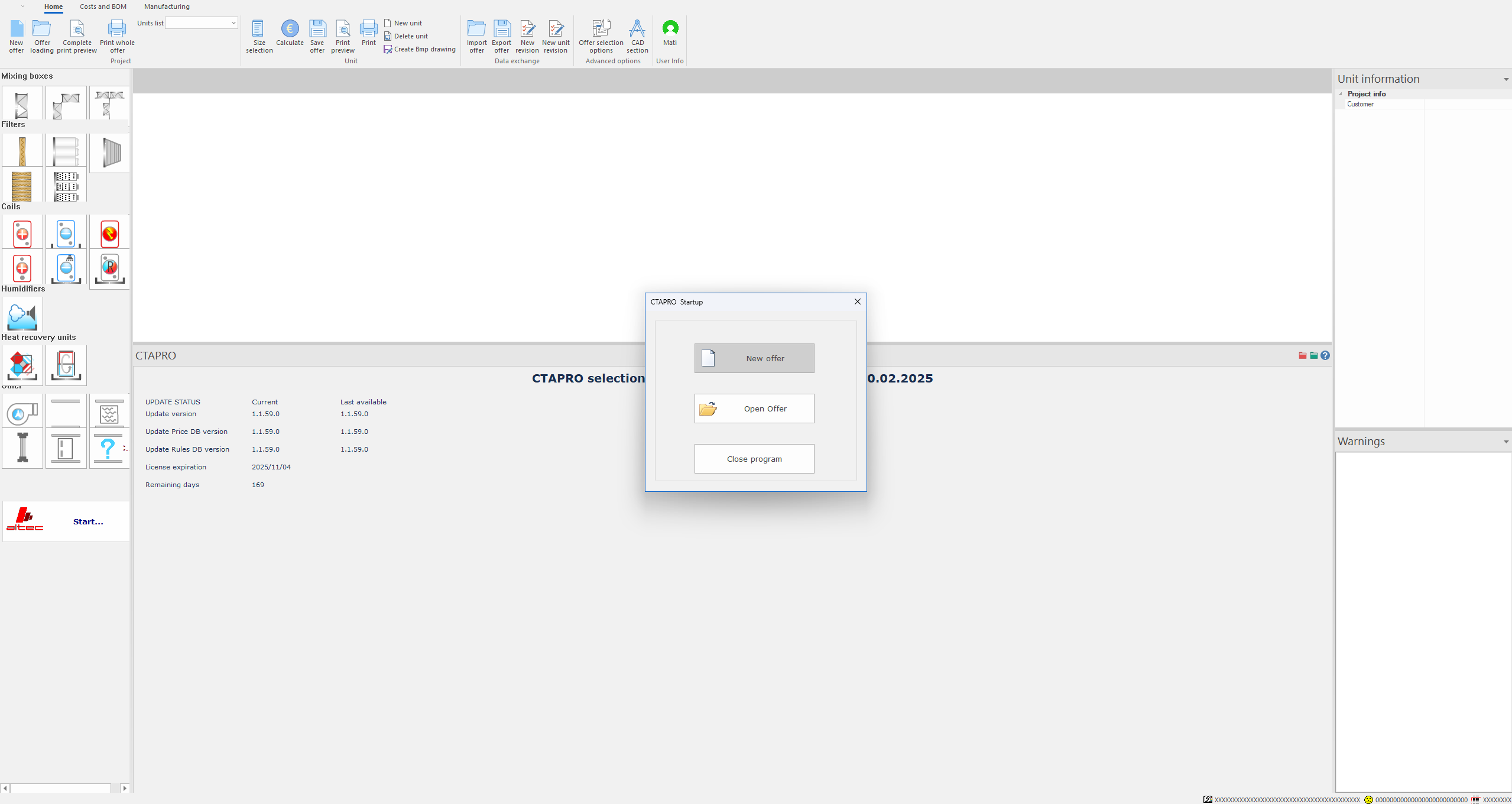The width and height of the screenshot is (1512, 804).
Task: Click green folder icon in CTAPRO panel
Action: [1313, 355]
